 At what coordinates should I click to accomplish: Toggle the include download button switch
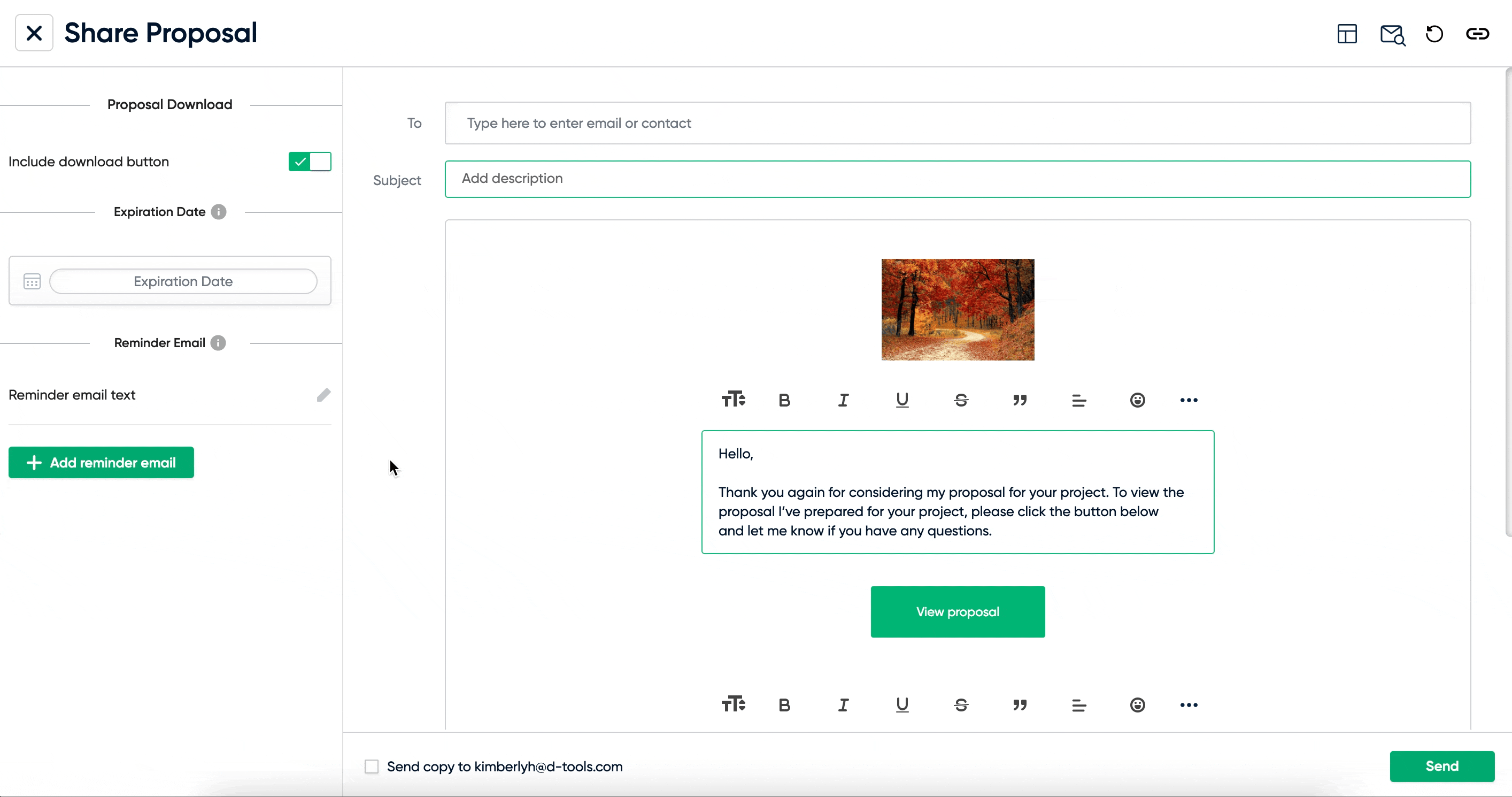310,161
